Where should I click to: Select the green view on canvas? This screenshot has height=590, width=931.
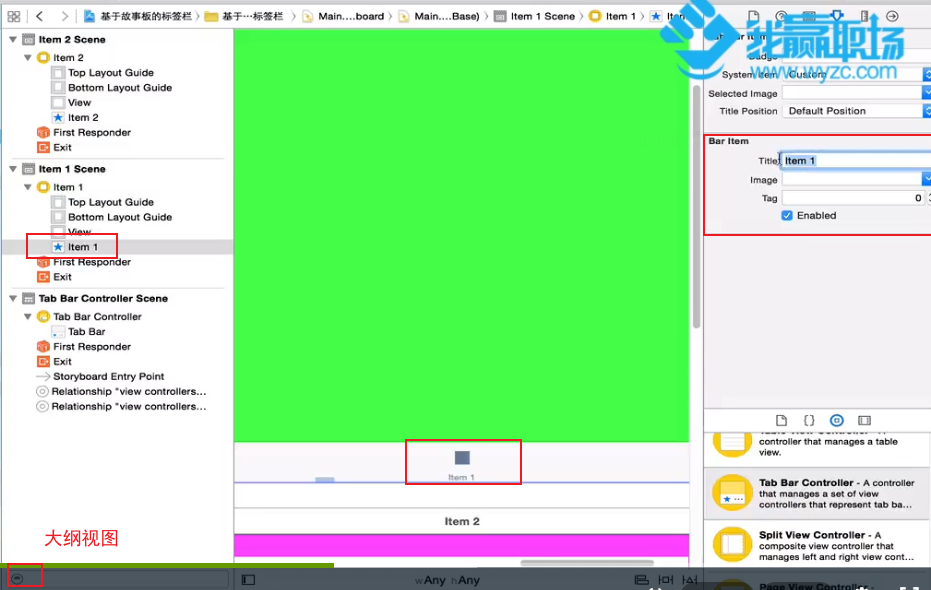coord(461,235)
